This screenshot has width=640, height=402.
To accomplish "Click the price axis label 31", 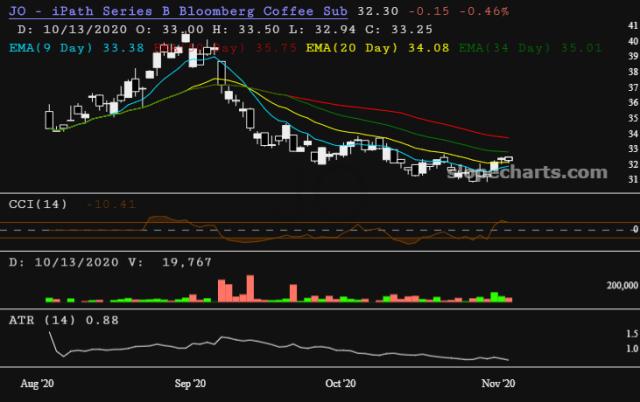I will [633, 179].
